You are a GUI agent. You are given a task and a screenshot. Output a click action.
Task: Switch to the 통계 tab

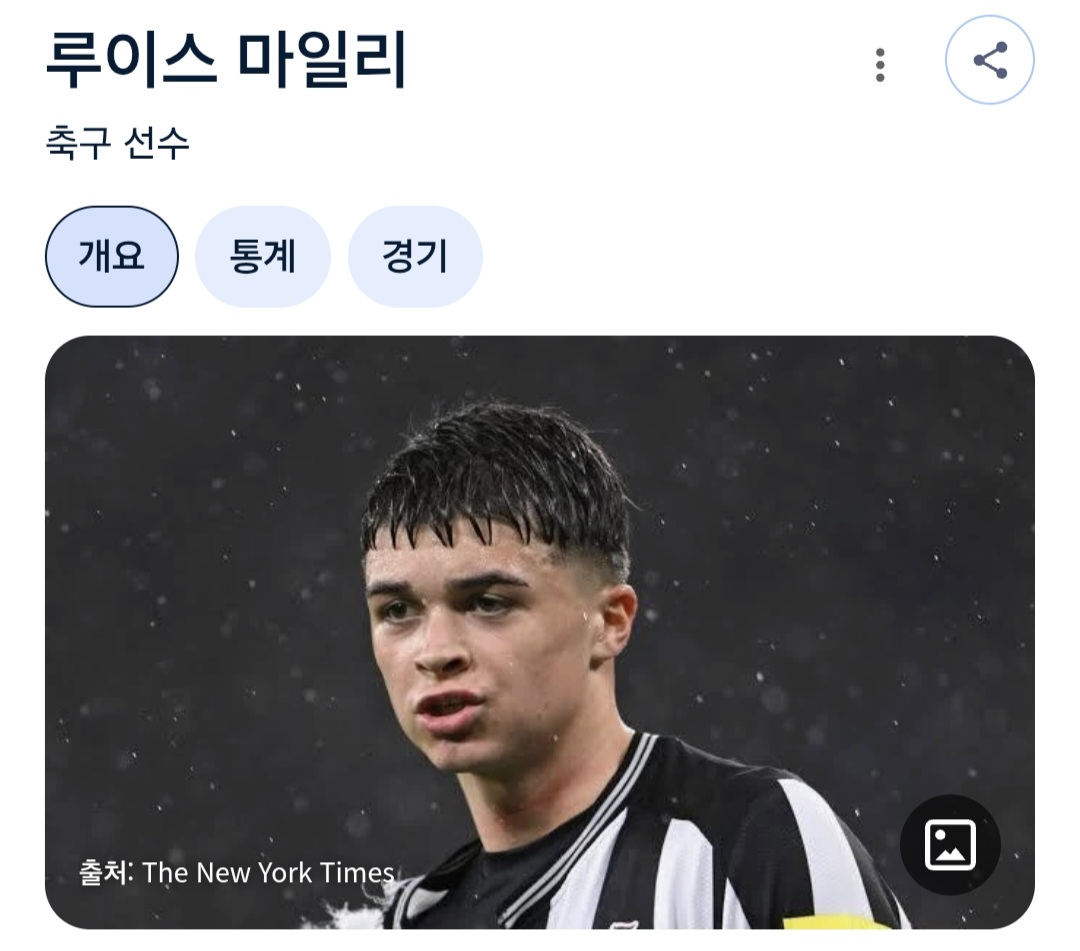(262, 257)
